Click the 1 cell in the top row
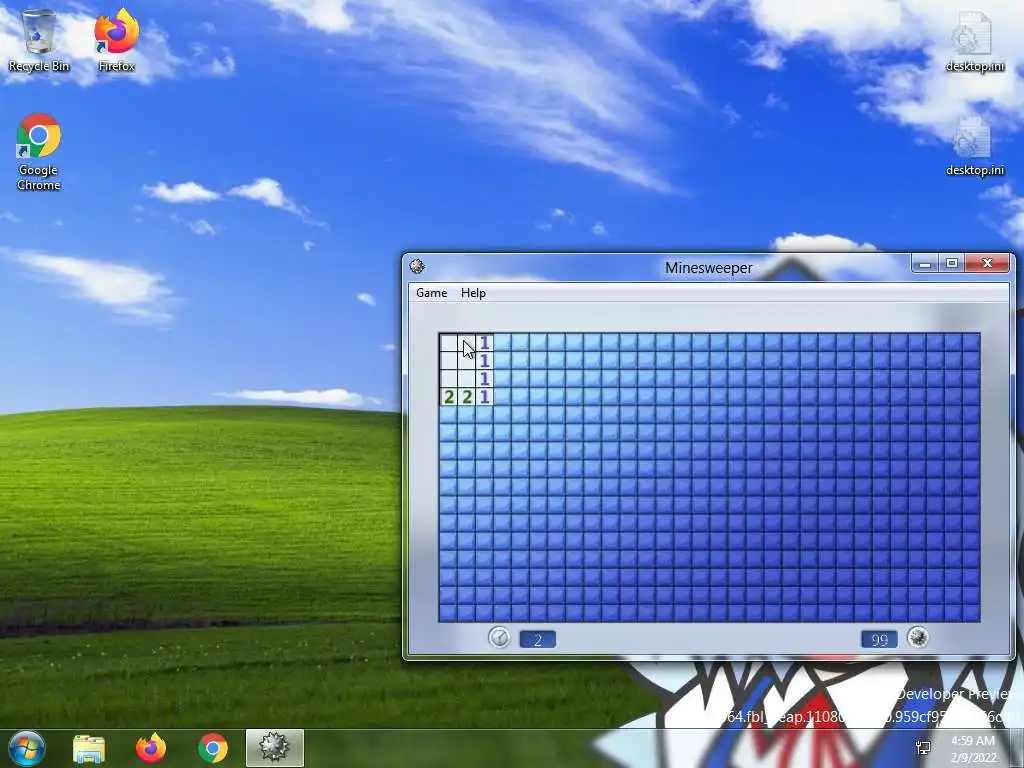The width and height of the screenshot is (1024, 768). [485, 343]
